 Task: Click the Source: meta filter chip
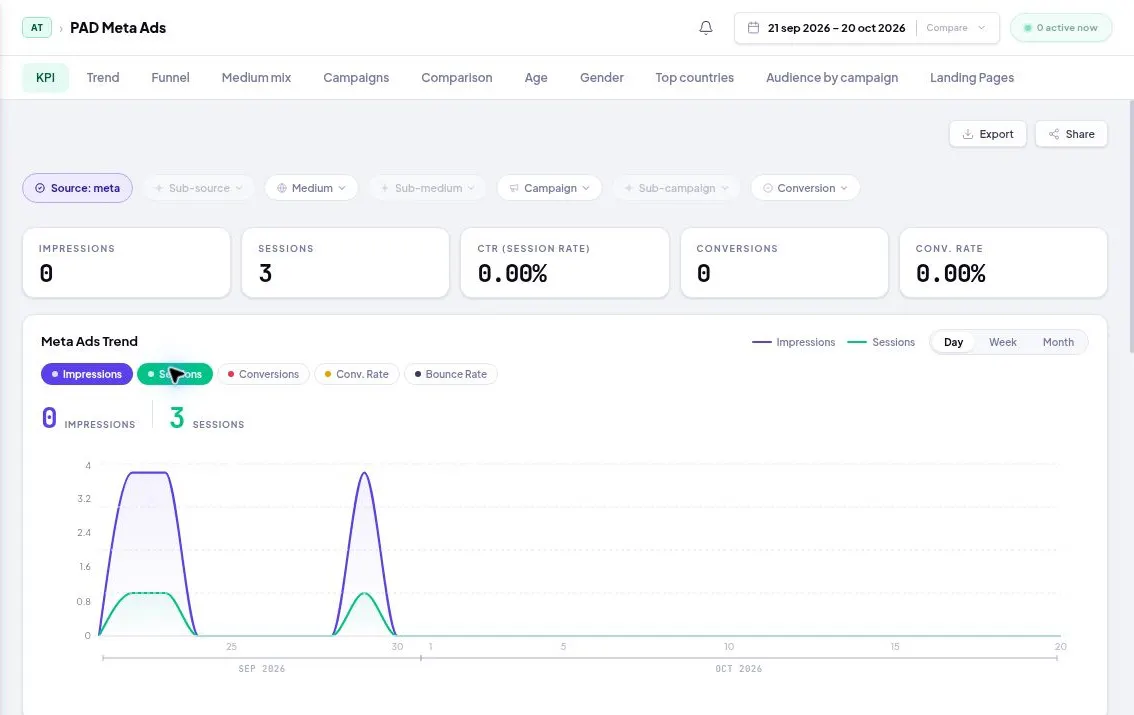(x=77, y=188)
